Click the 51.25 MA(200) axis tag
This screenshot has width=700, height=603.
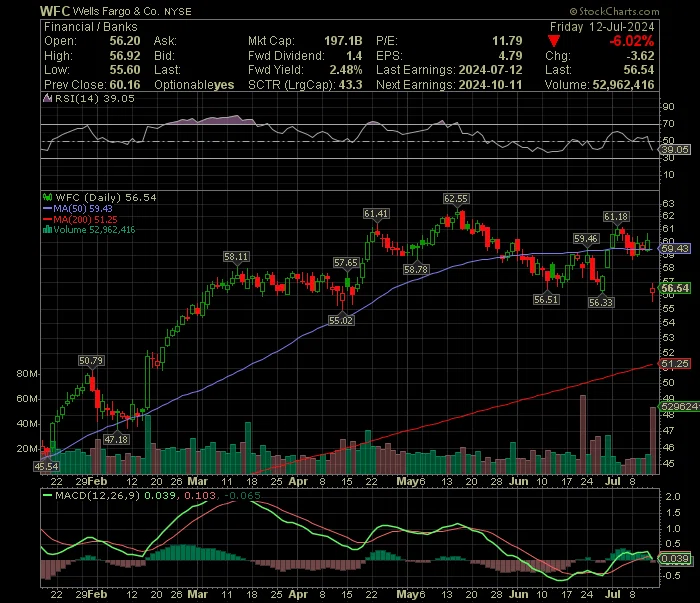[675, 364]
